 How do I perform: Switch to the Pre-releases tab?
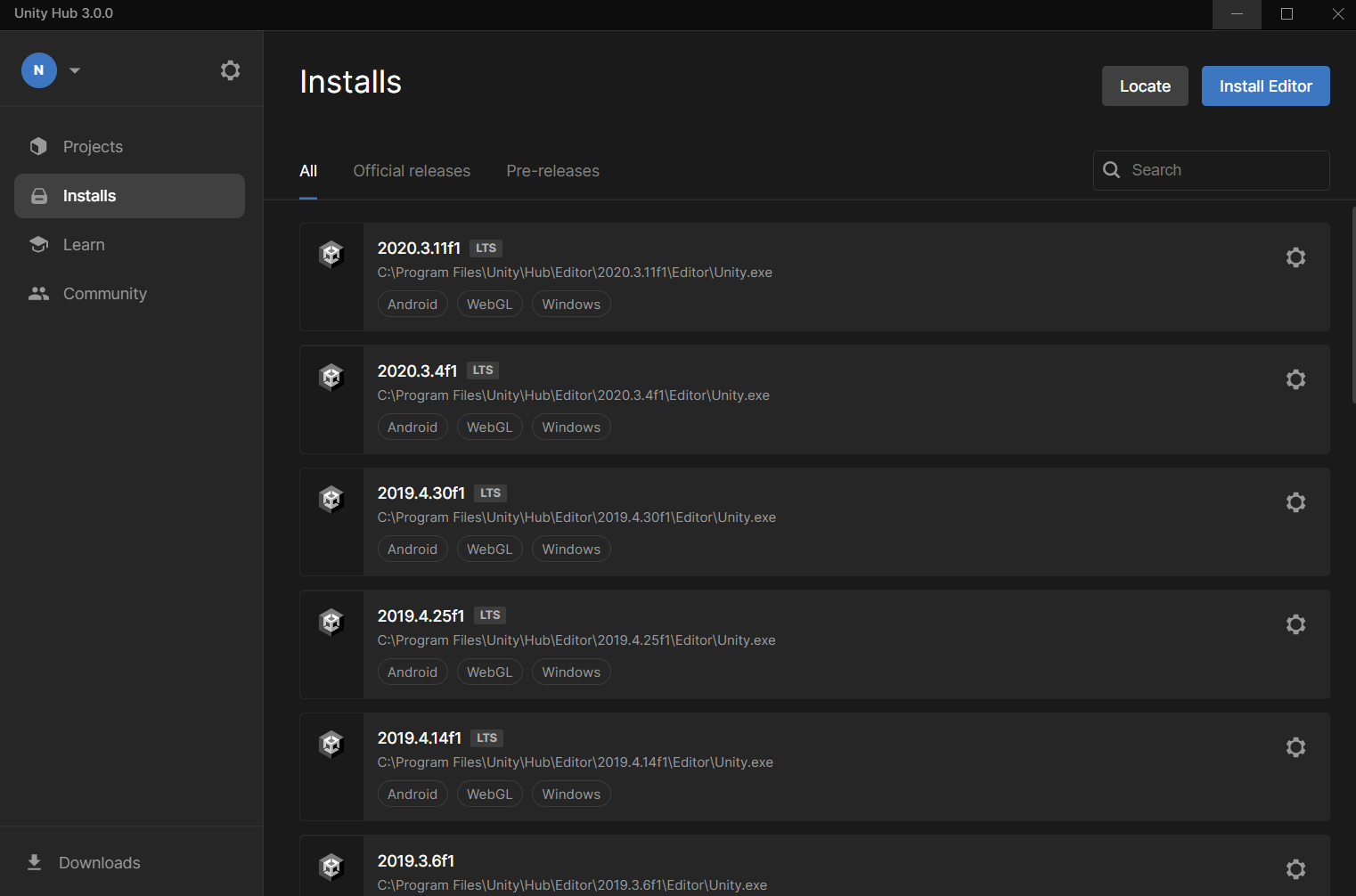pos(552,171)
